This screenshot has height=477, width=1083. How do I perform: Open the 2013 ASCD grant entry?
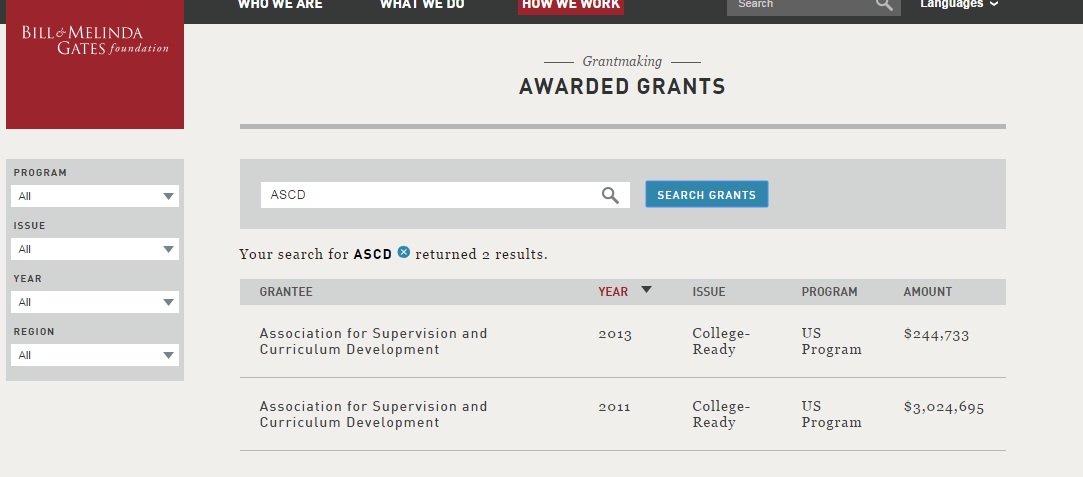click(x=373, y=341)
